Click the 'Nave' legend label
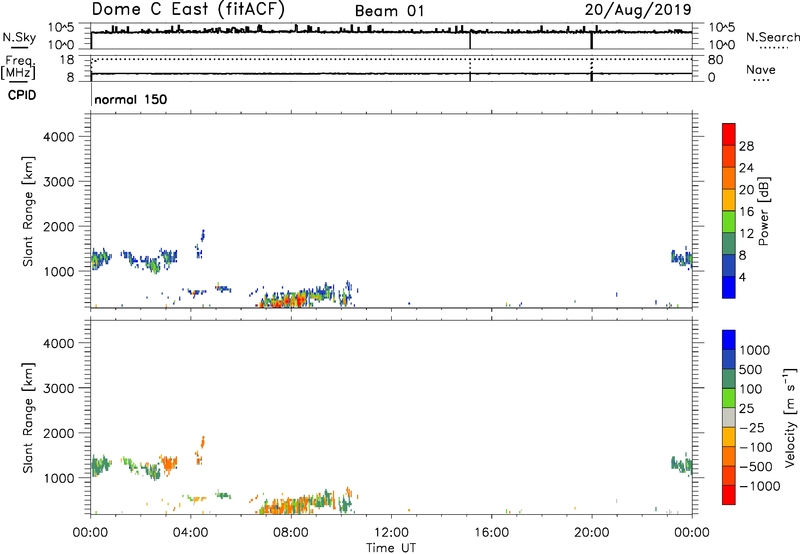Image resolution: width=800 pixels, height=554 pixels. [x=761, y=70]
